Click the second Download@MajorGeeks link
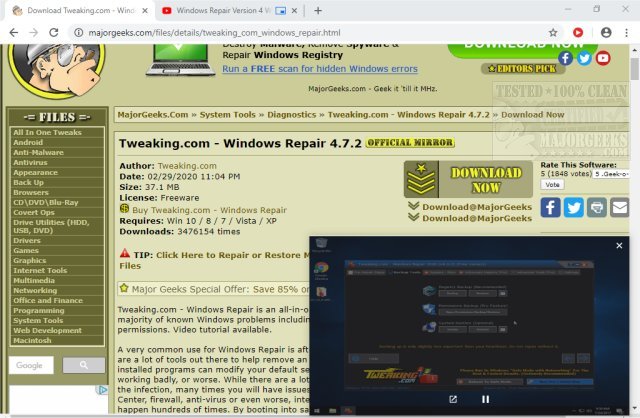Image resolution: width=640 pixels, height=418 pixels. pyautogui.click(x=477, y=218)
